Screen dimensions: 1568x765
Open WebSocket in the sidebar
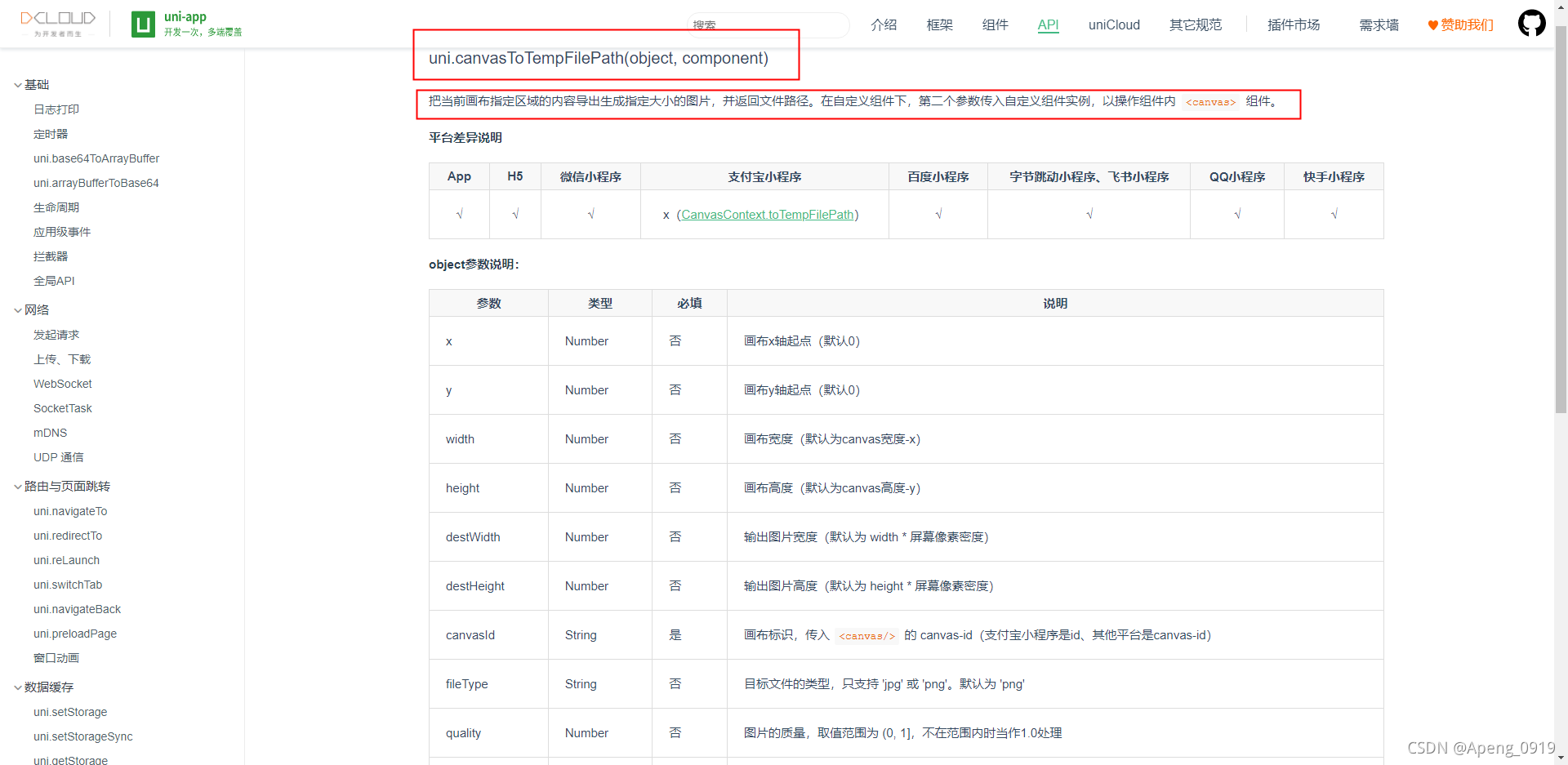point(63,384)
